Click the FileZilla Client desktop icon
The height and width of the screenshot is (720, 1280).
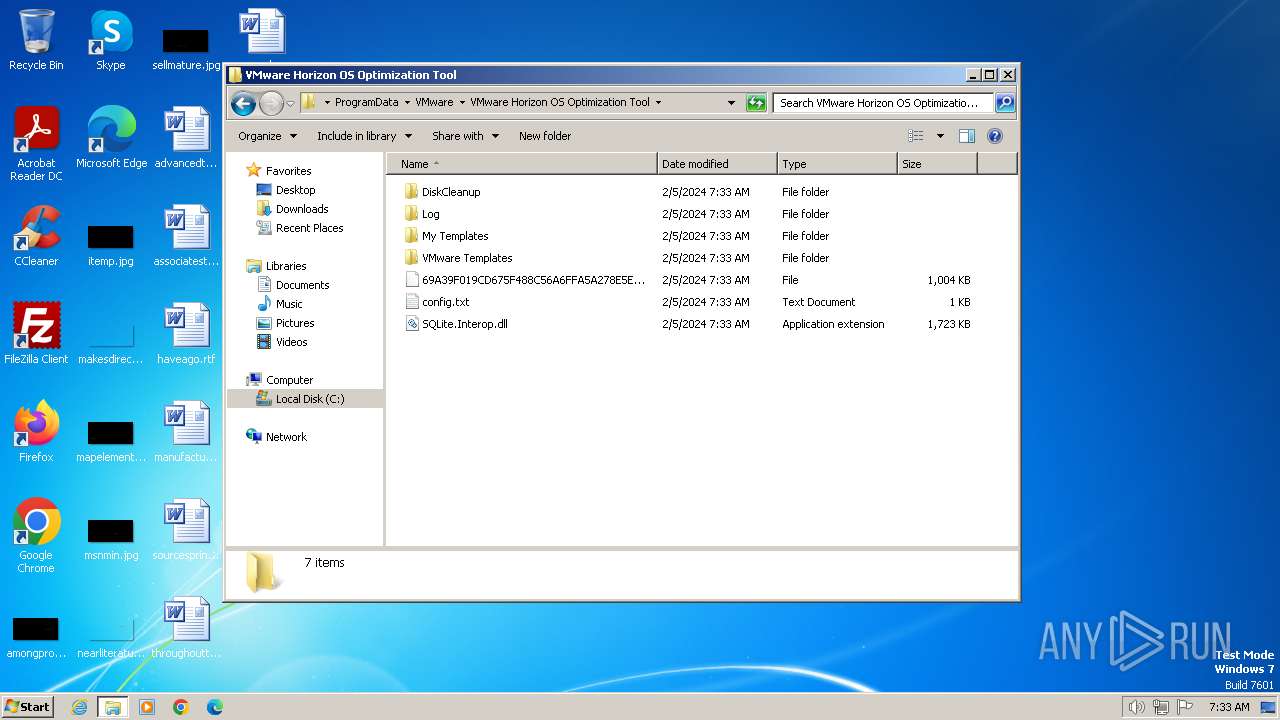[x=36, y=334]
